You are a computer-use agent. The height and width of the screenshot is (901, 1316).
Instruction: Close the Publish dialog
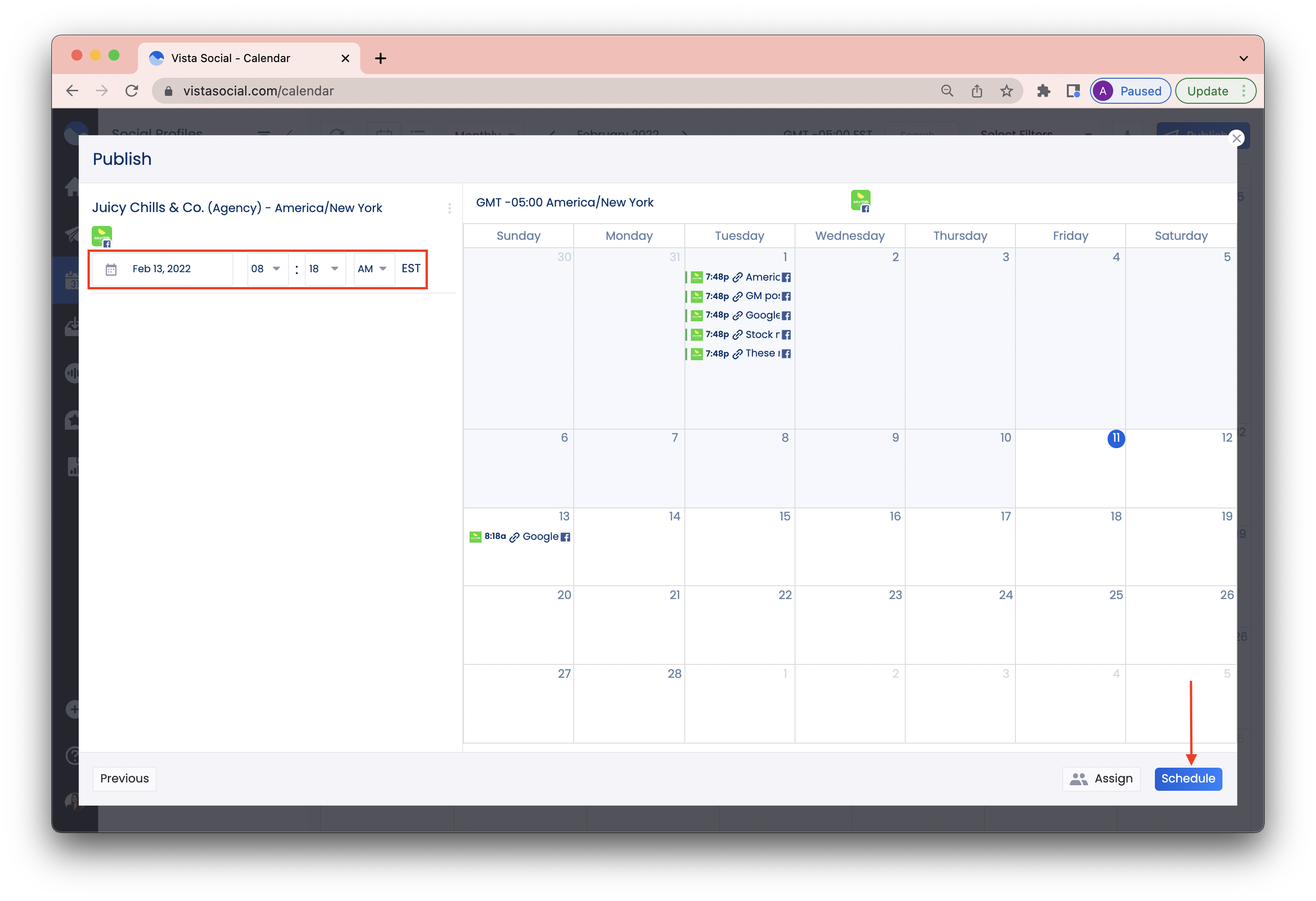1236,138
